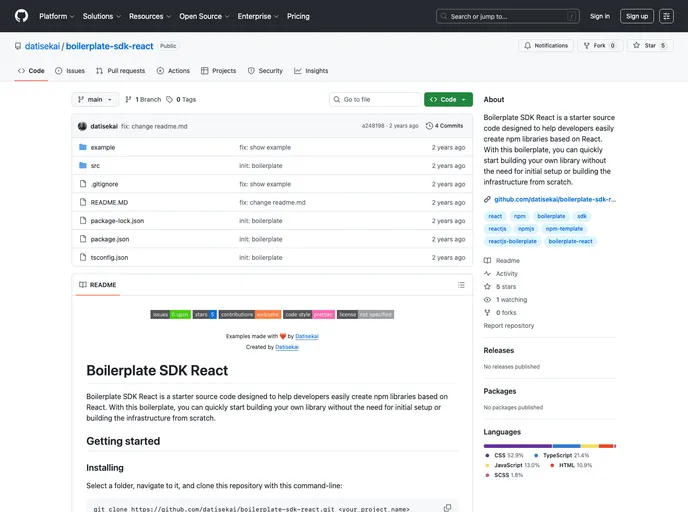Open the example folder
The image size is (688, 512).
[103, 147]
